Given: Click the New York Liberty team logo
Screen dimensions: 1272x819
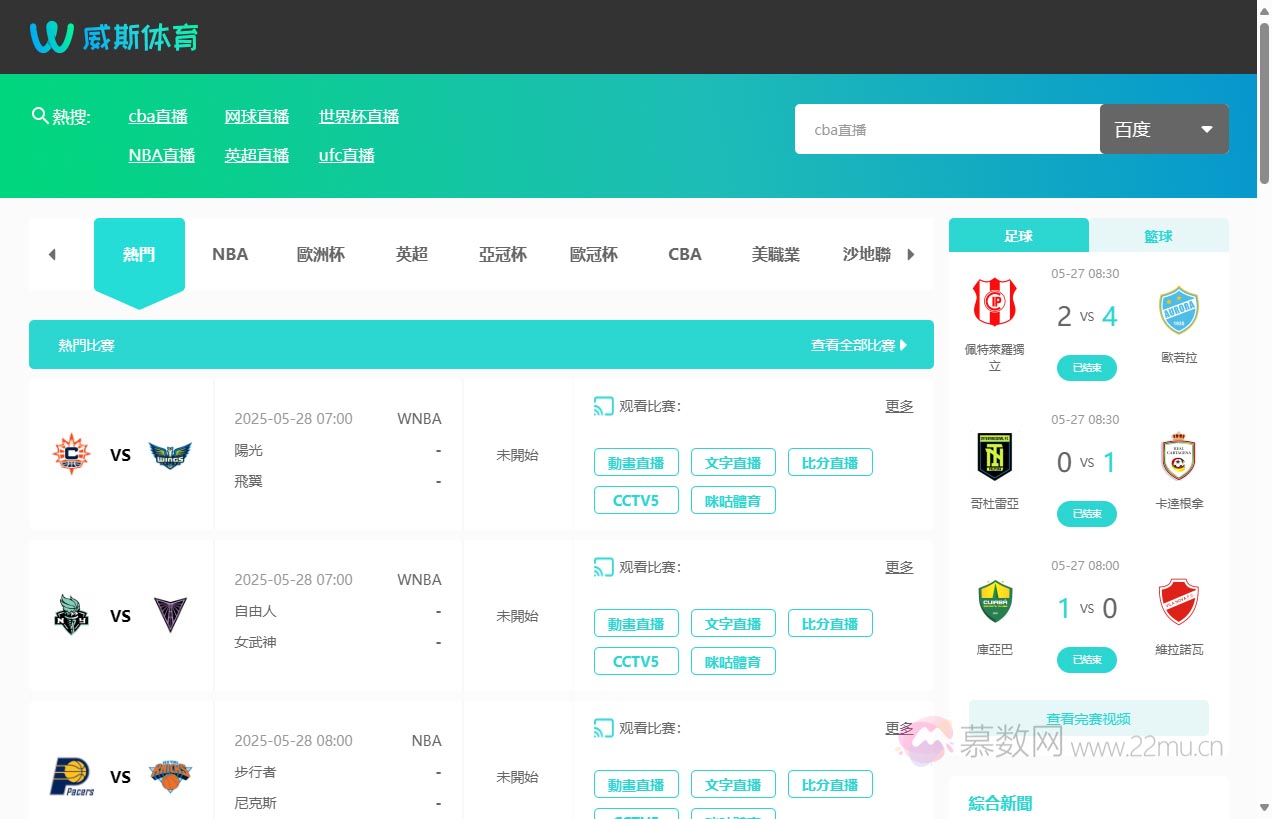Looking at the screenshot, I should point(71,616).
